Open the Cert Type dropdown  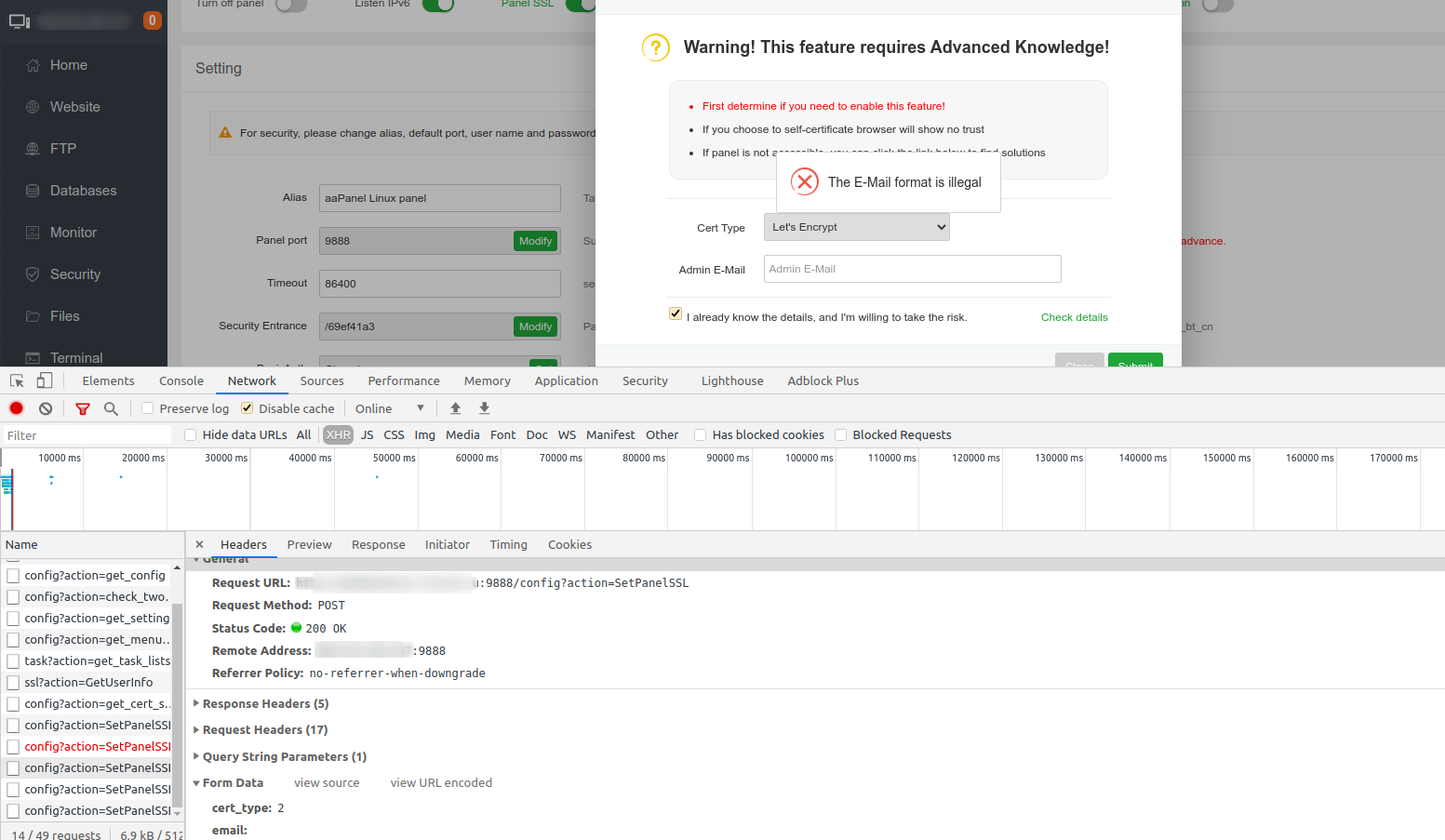(x=856, y=227)
